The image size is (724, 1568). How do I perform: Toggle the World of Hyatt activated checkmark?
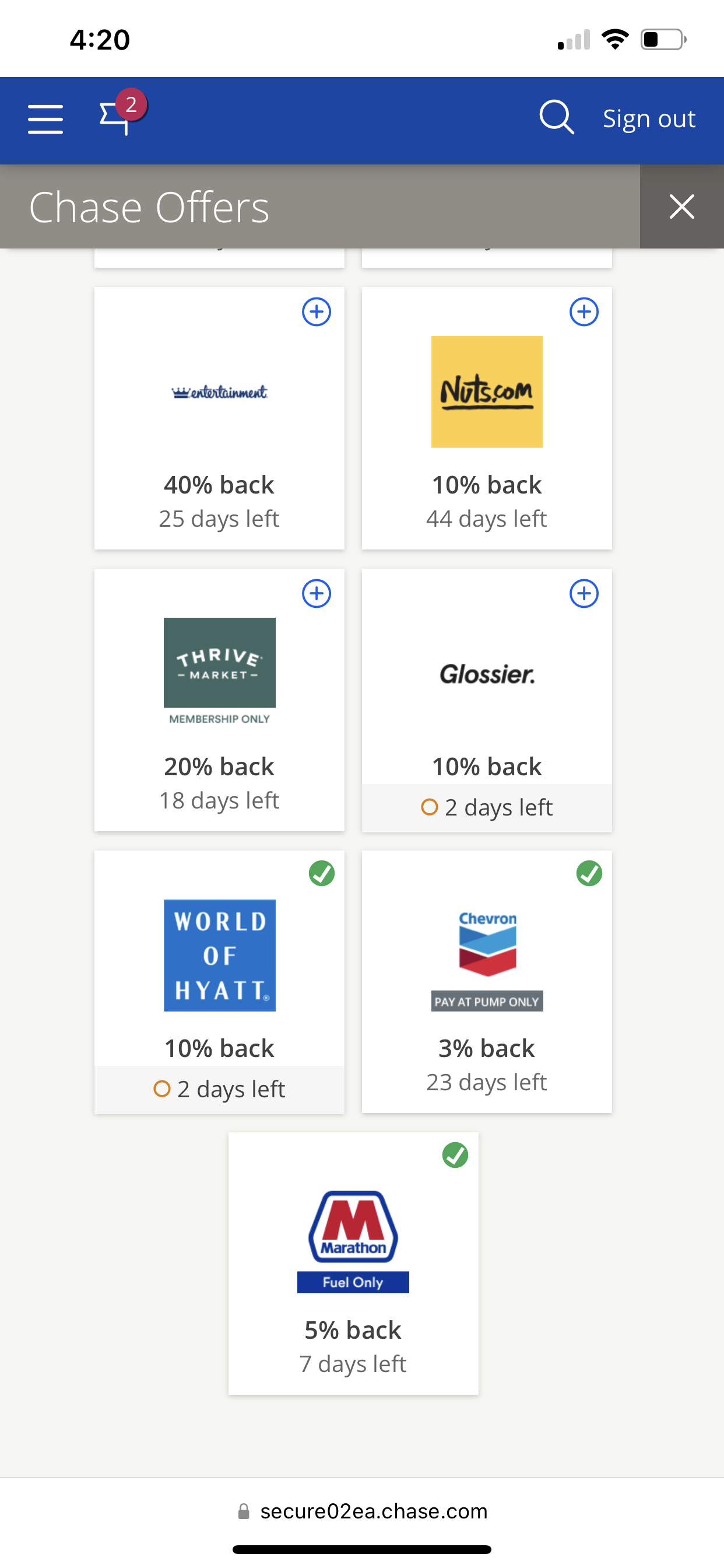click(x=321, y=874)
